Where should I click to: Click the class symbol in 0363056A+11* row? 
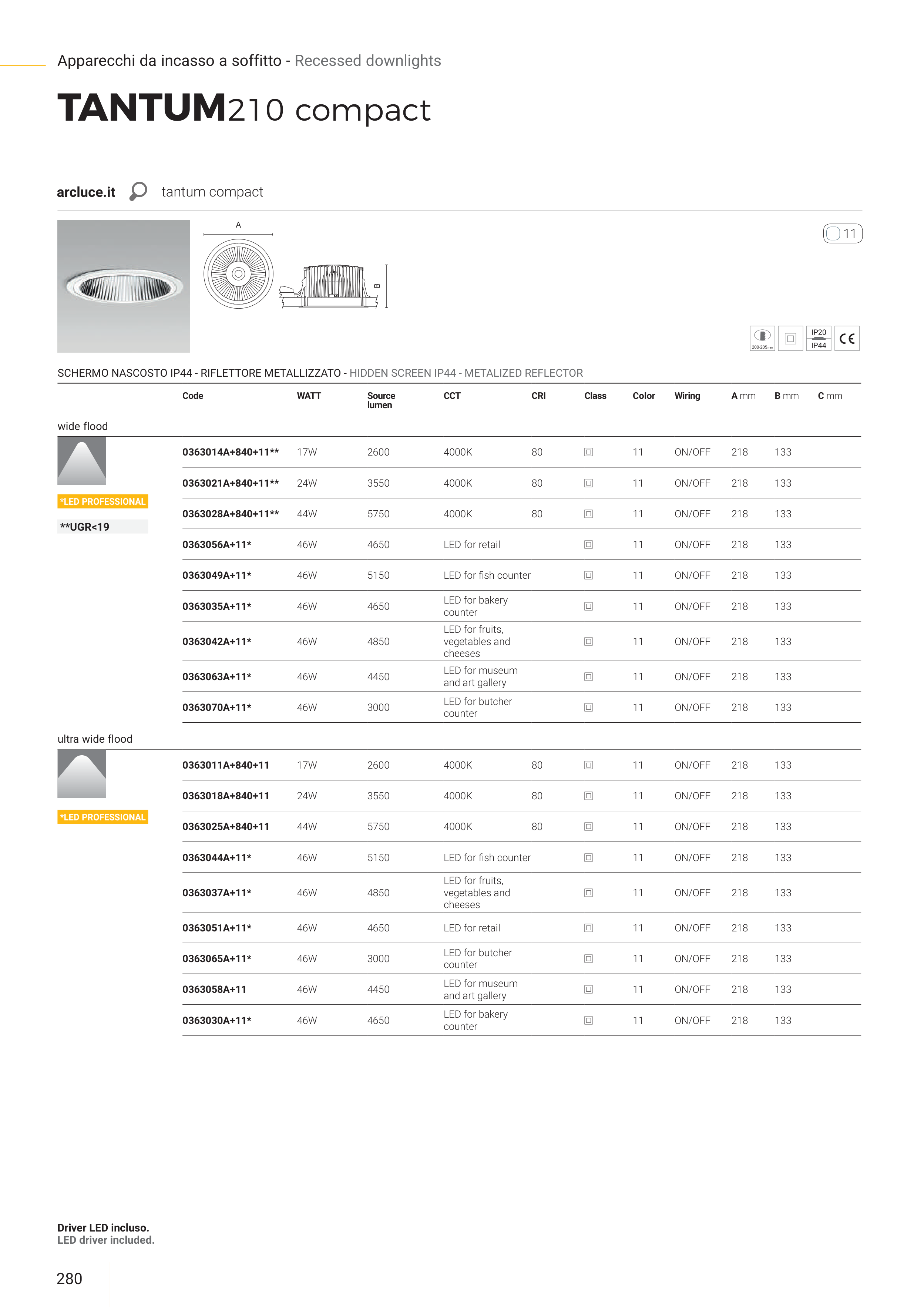588,545
